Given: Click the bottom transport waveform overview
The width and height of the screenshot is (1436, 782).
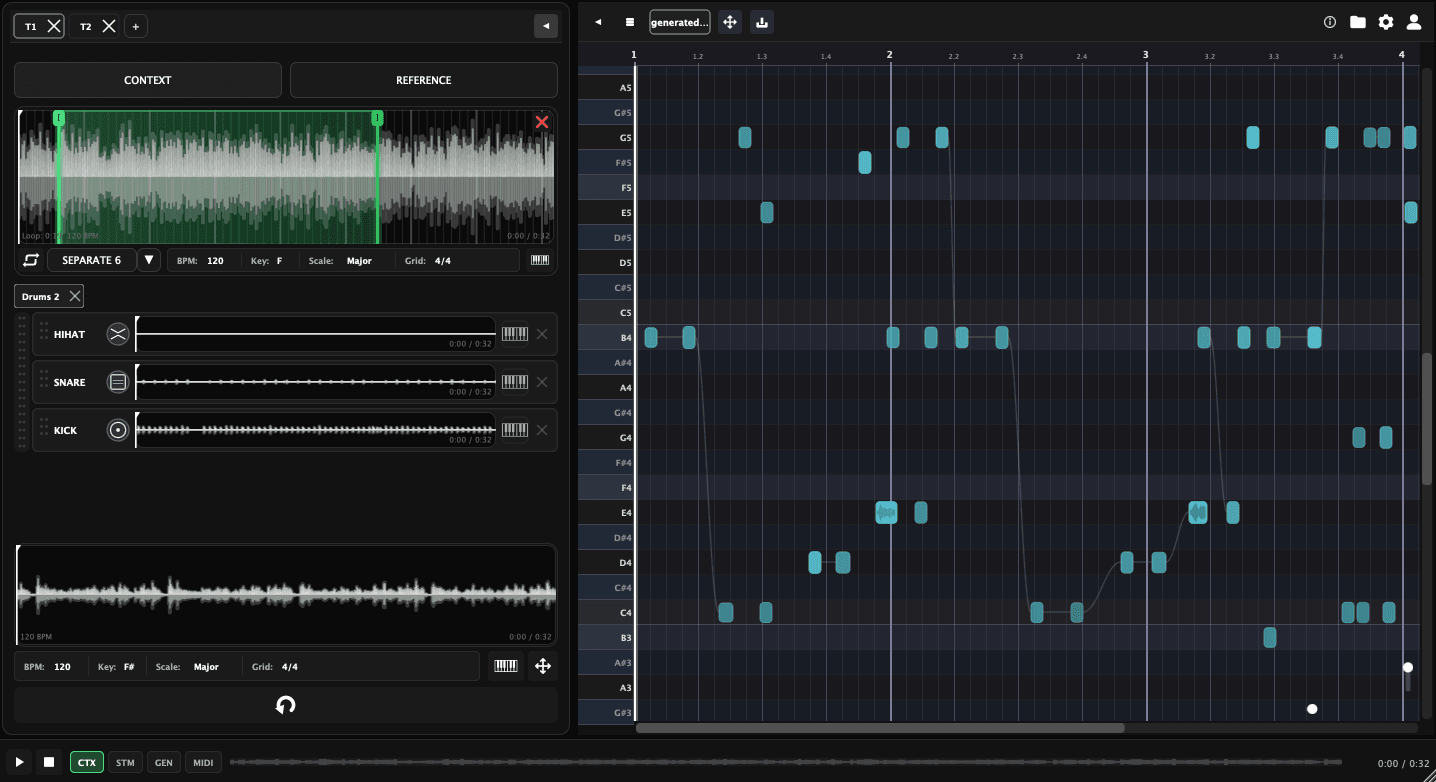Looking at the screenshot, I should pos(785,763).
